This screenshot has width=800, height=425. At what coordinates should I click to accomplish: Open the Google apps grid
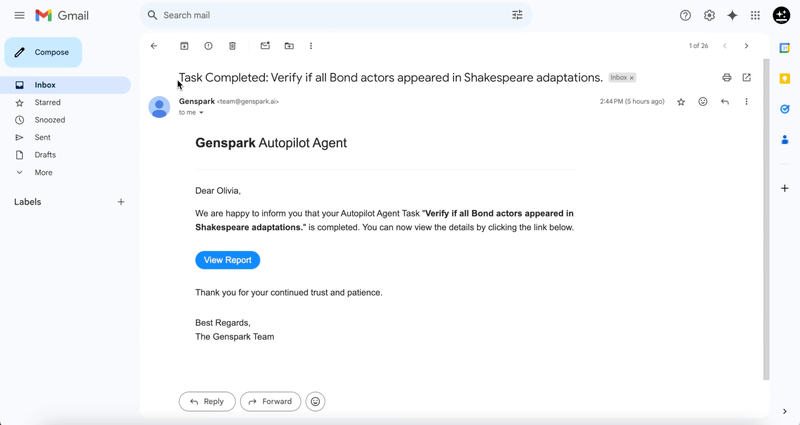756,15
